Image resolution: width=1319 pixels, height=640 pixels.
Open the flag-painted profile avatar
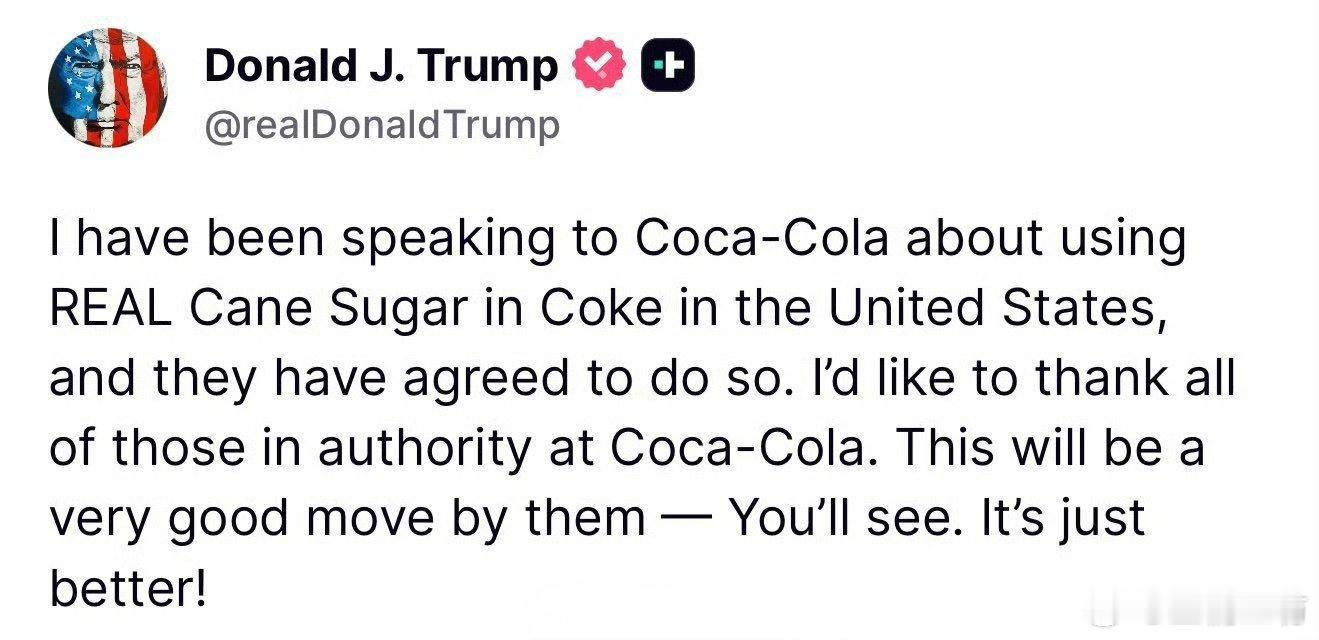109,88
